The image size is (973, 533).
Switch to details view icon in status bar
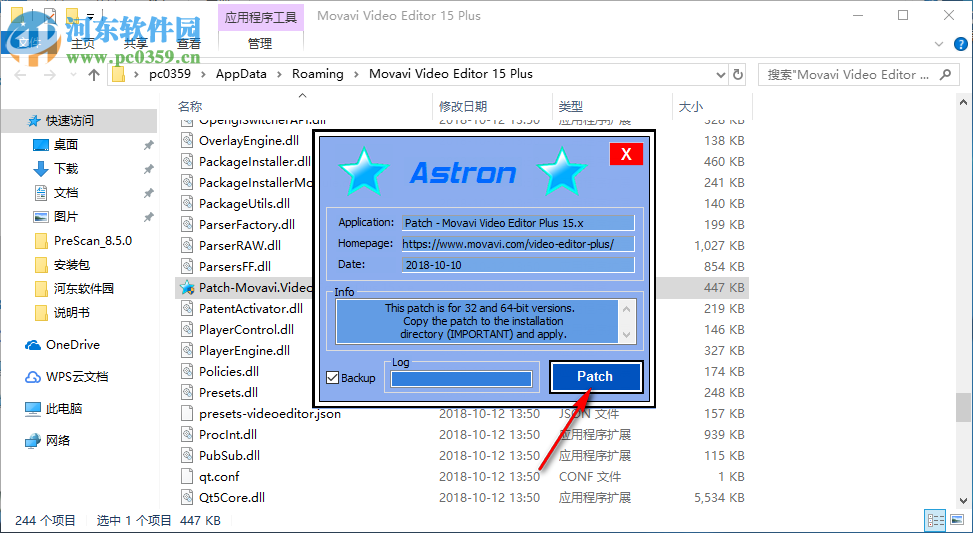[x=936, y=520]
